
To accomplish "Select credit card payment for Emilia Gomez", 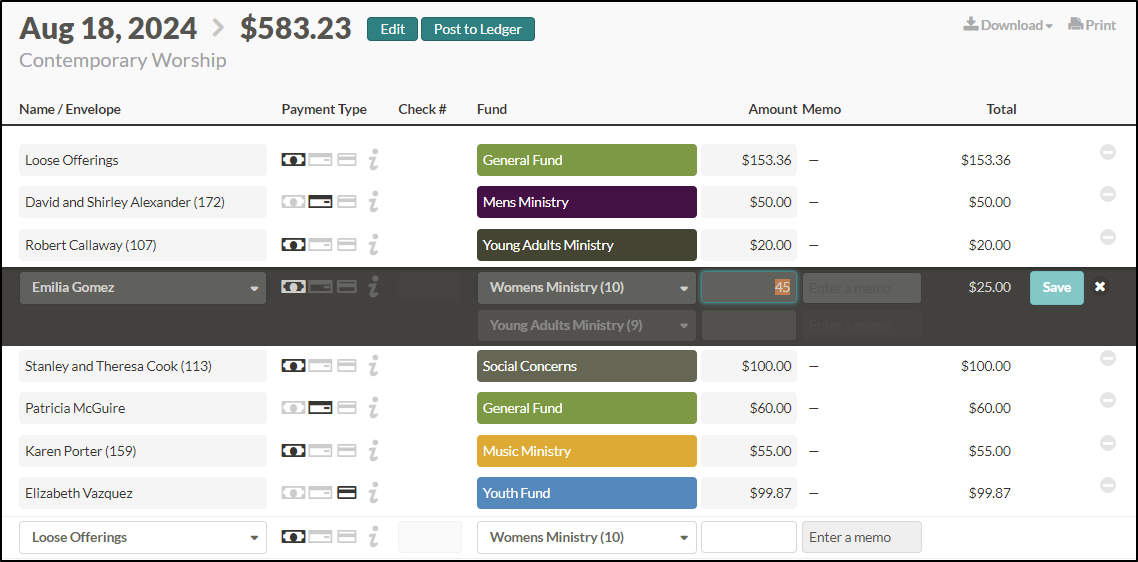I will (x=347, y=287).
